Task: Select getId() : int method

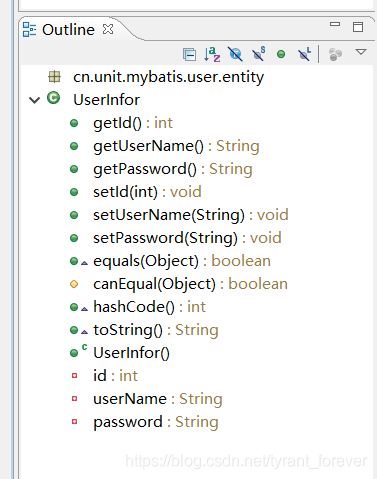Action: [x=133, y=123]
